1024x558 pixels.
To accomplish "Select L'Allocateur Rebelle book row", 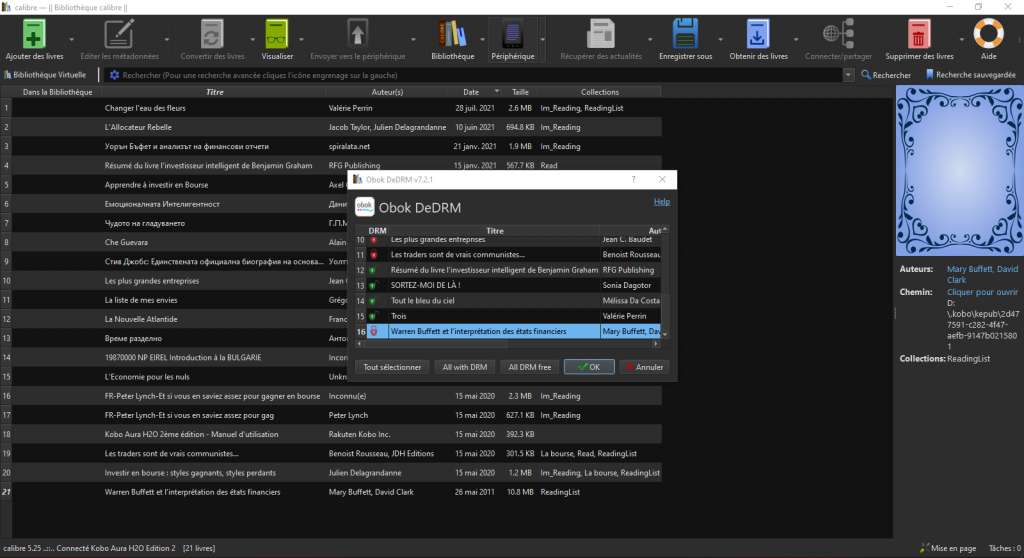I will point(336,127).
